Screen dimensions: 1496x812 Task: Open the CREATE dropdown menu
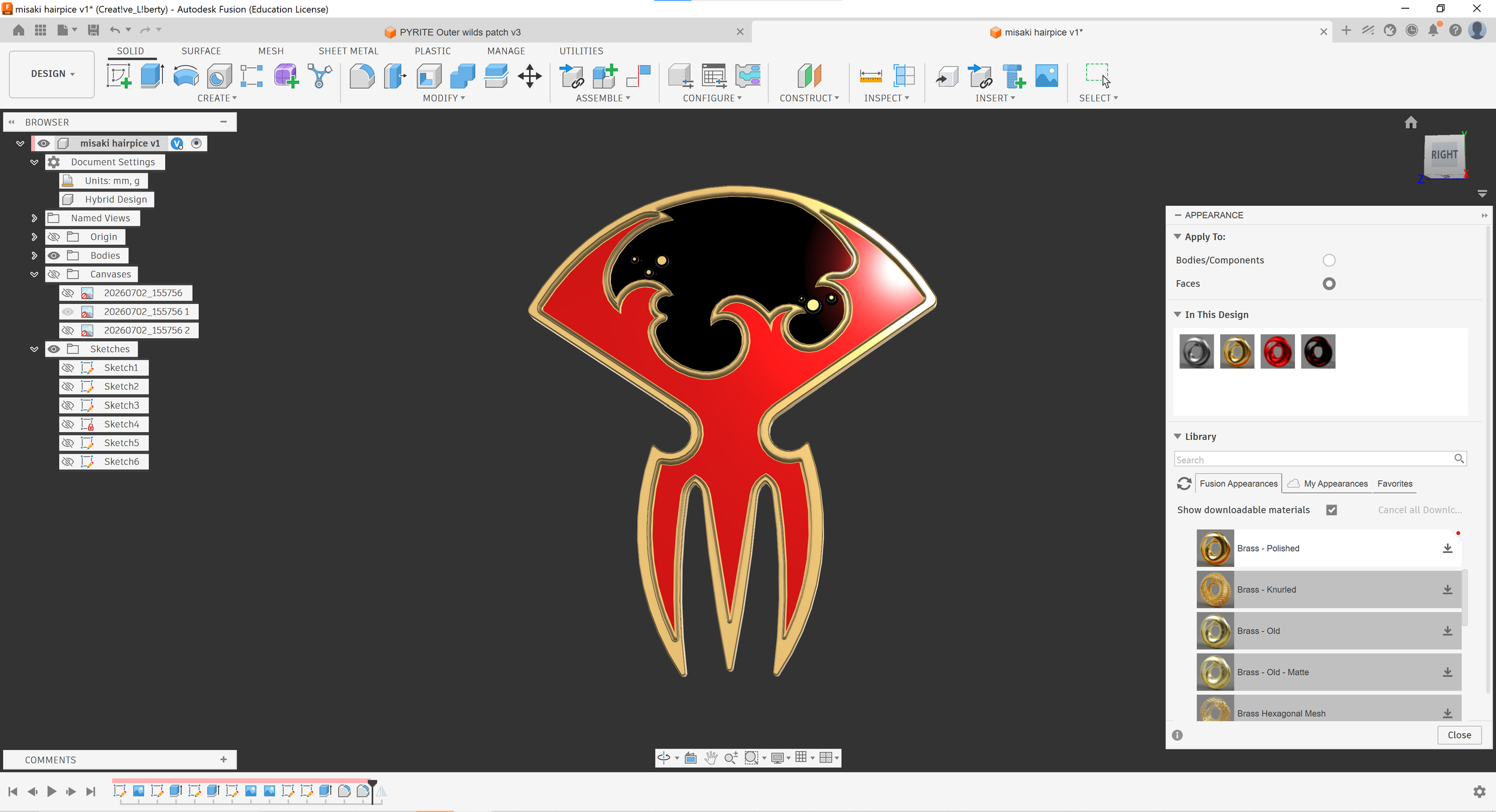click(217, 98)
